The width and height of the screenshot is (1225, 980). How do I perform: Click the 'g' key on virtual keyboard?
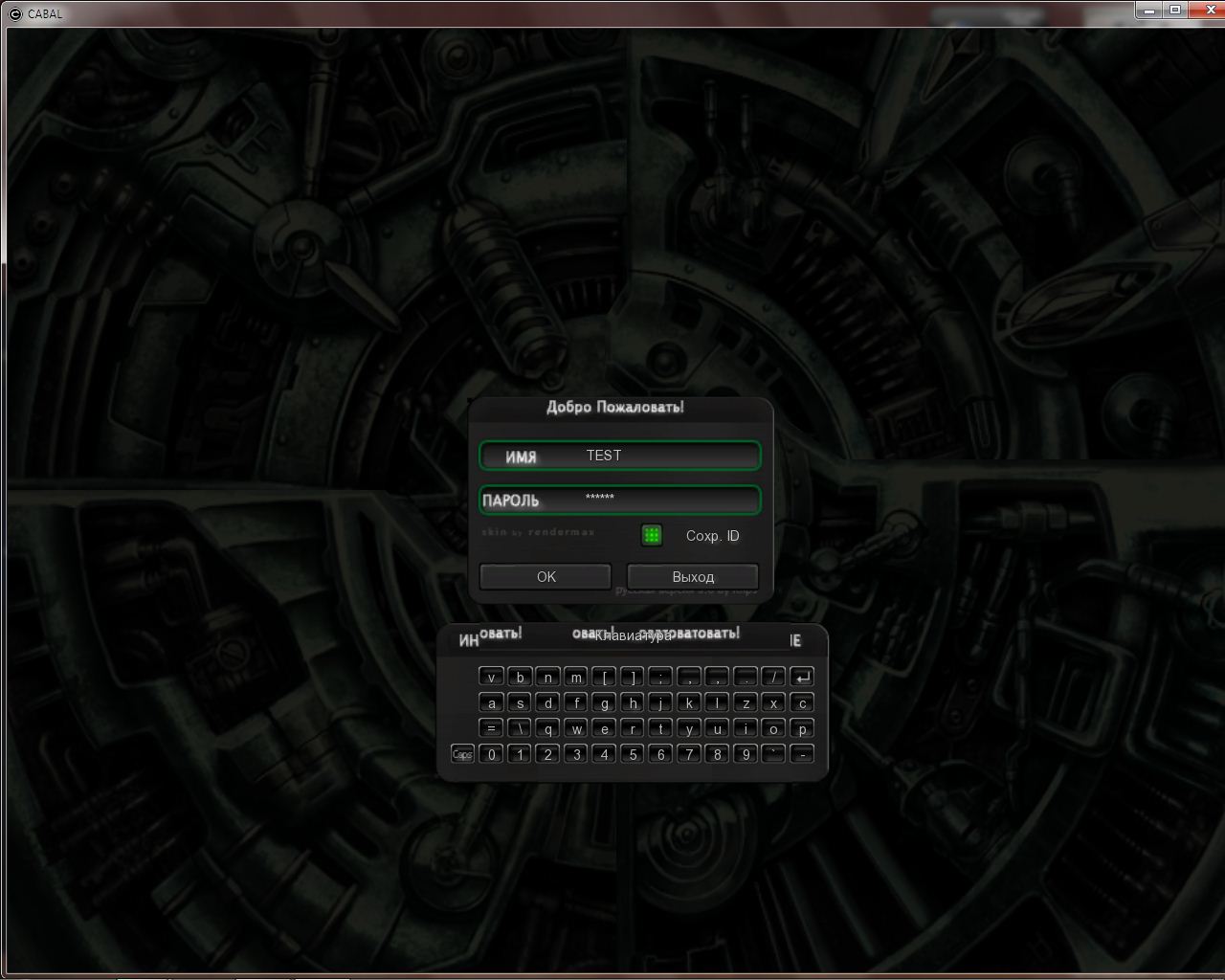(604, 702)
